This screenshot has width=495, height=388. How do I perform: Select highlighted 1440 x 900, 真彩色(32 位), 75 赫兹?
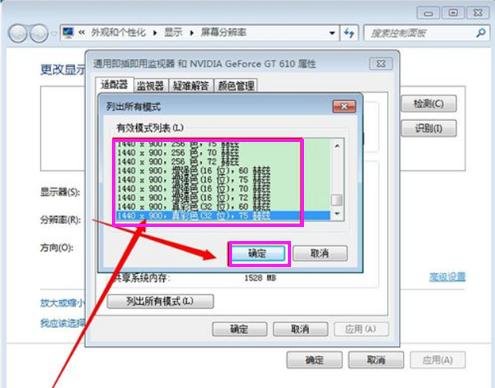(x=222, y=216)
